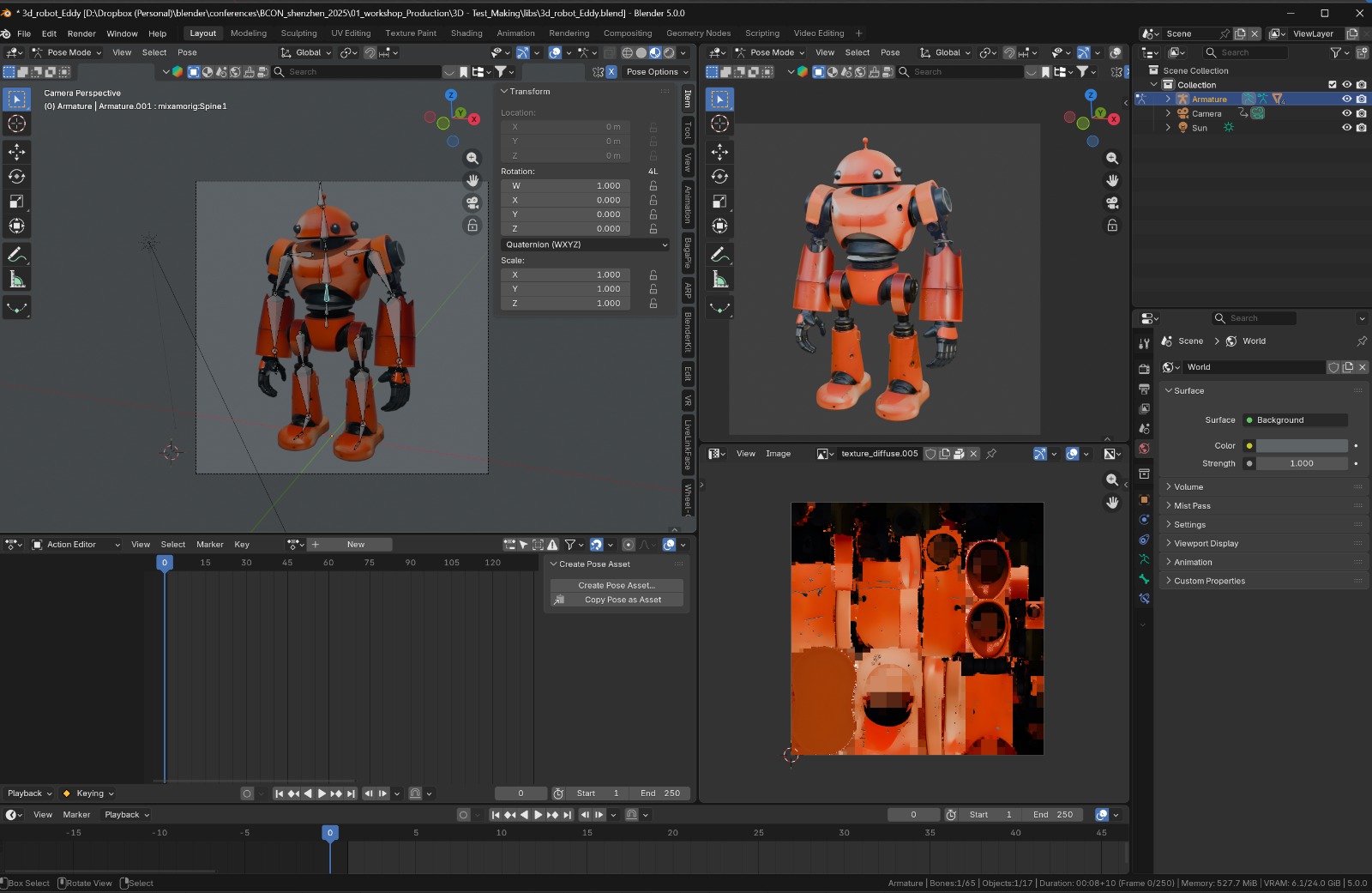Disable Armature in renders camera icon
1372x893 pixels.
pos(1361,100)
